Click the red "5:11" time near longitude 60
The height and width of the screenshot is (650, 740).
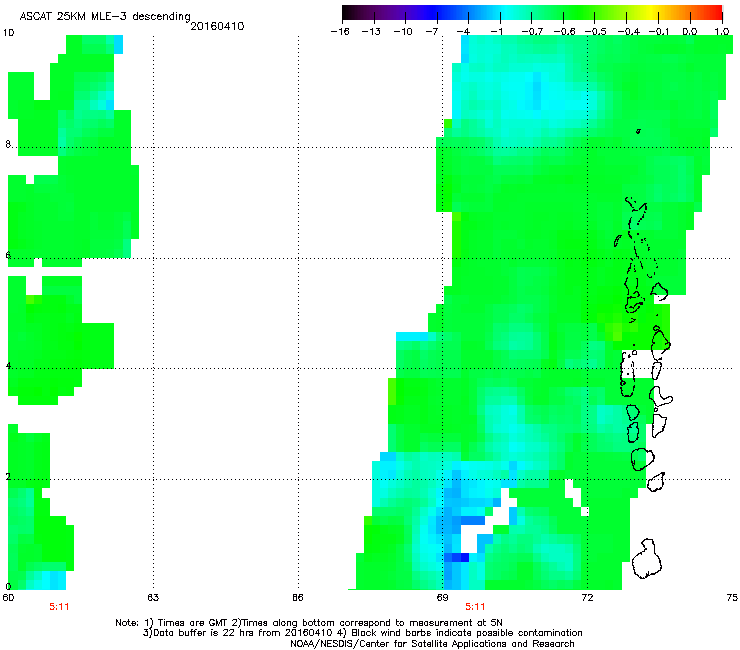coord(59,607)
